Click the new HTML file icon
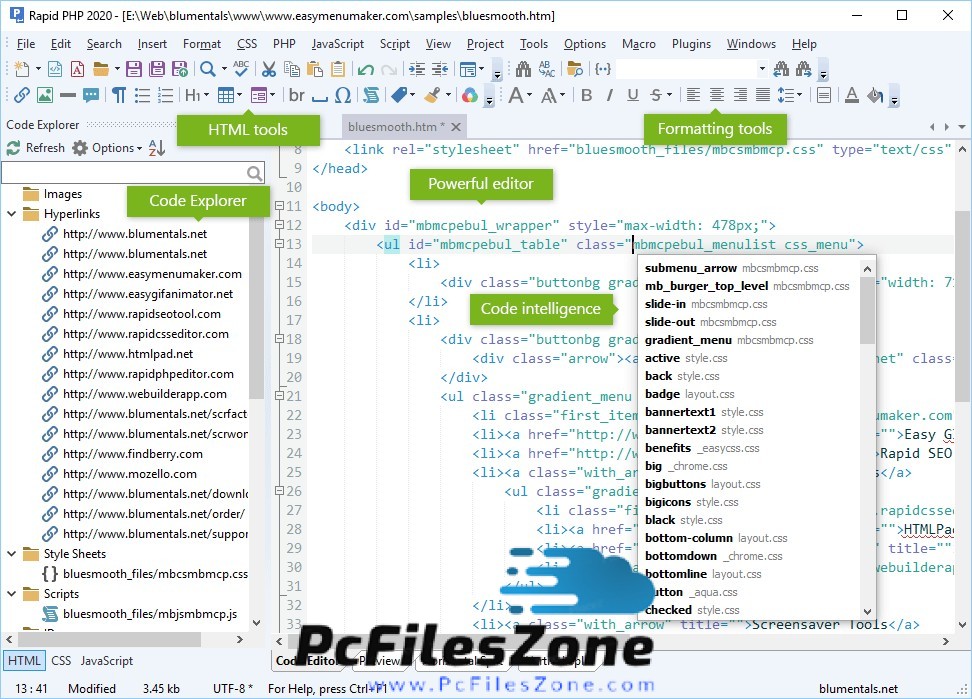This screenshot has height=699, width=972. [55, 69]
